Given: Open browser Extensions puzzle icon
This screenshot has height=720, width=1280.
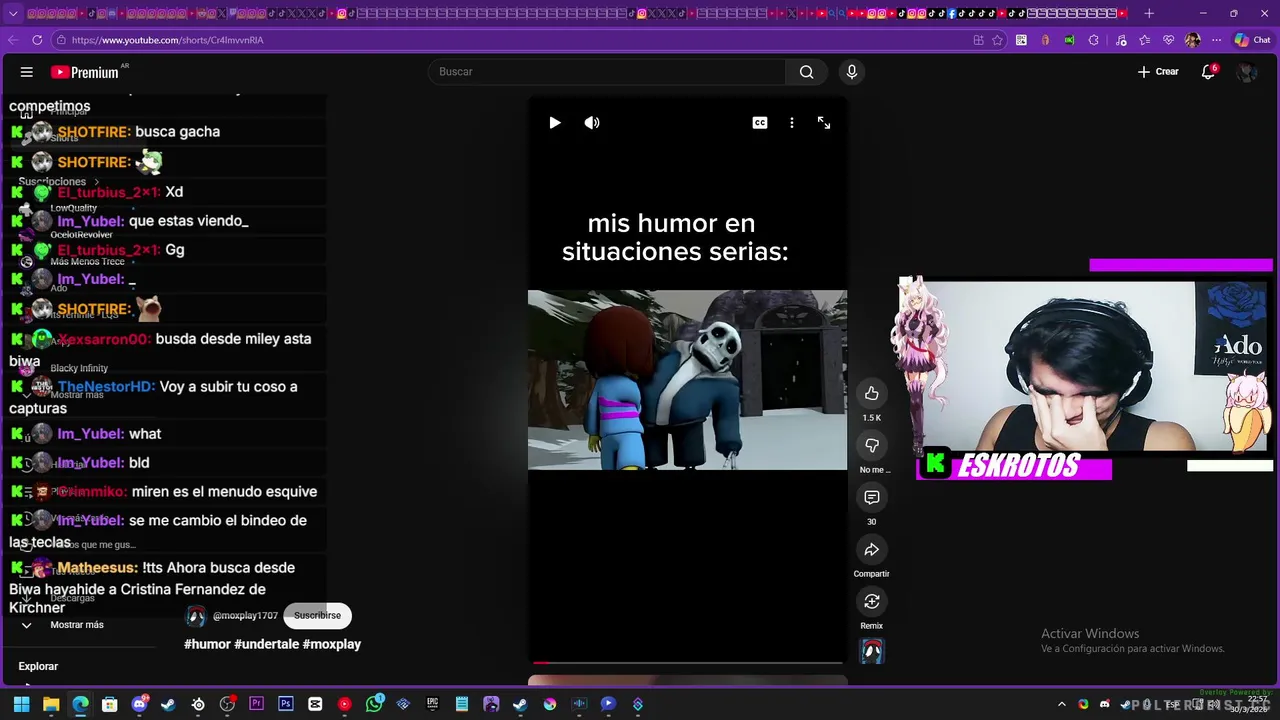Looking at the screenshot, I should click(x=1093, y=40).
